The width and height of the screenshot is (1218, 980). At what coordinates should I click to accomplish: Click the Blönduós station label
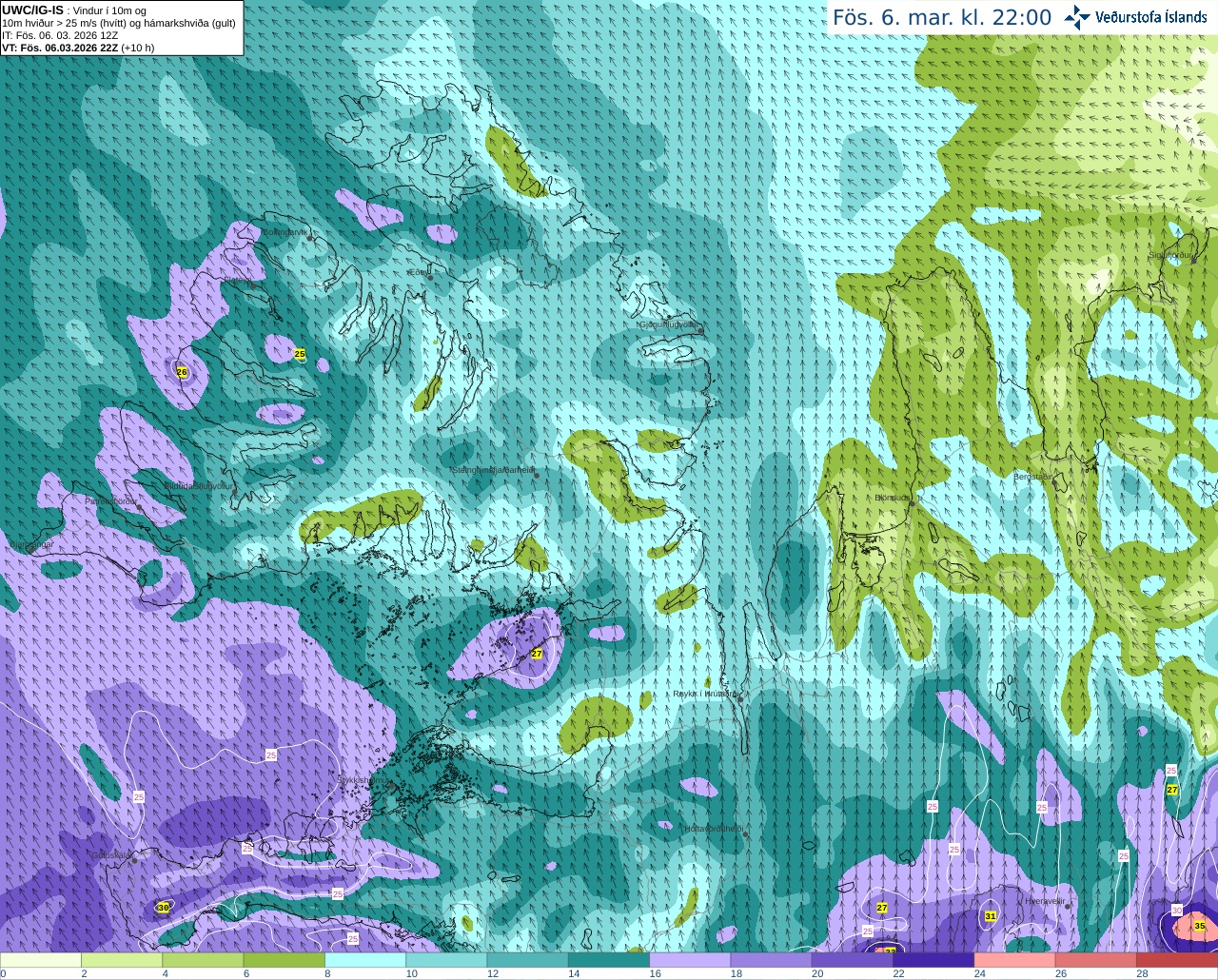[893, 498]
